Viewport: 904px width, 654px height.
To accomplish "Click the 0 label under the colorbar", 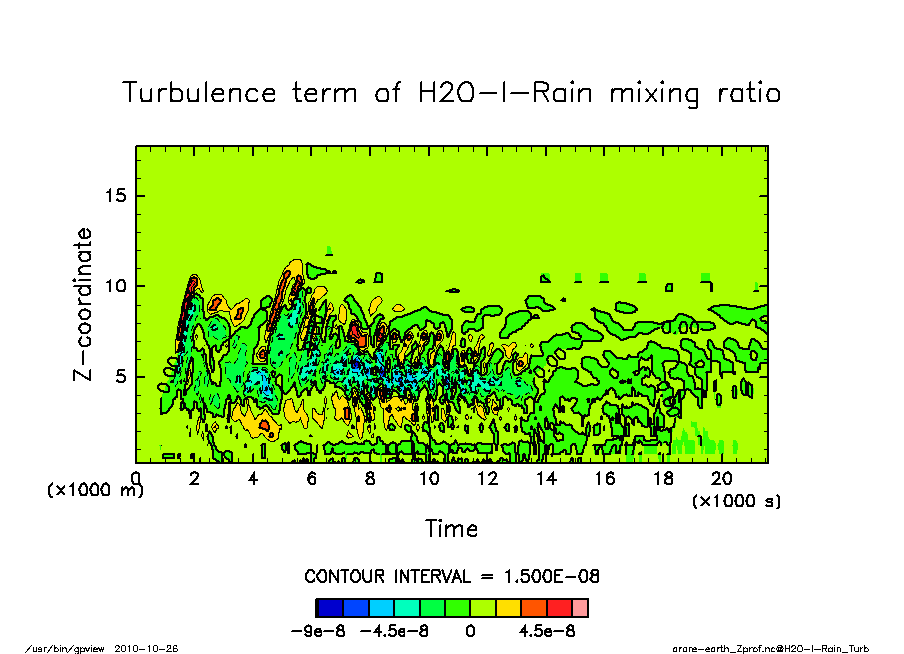I will pos(469,632).
